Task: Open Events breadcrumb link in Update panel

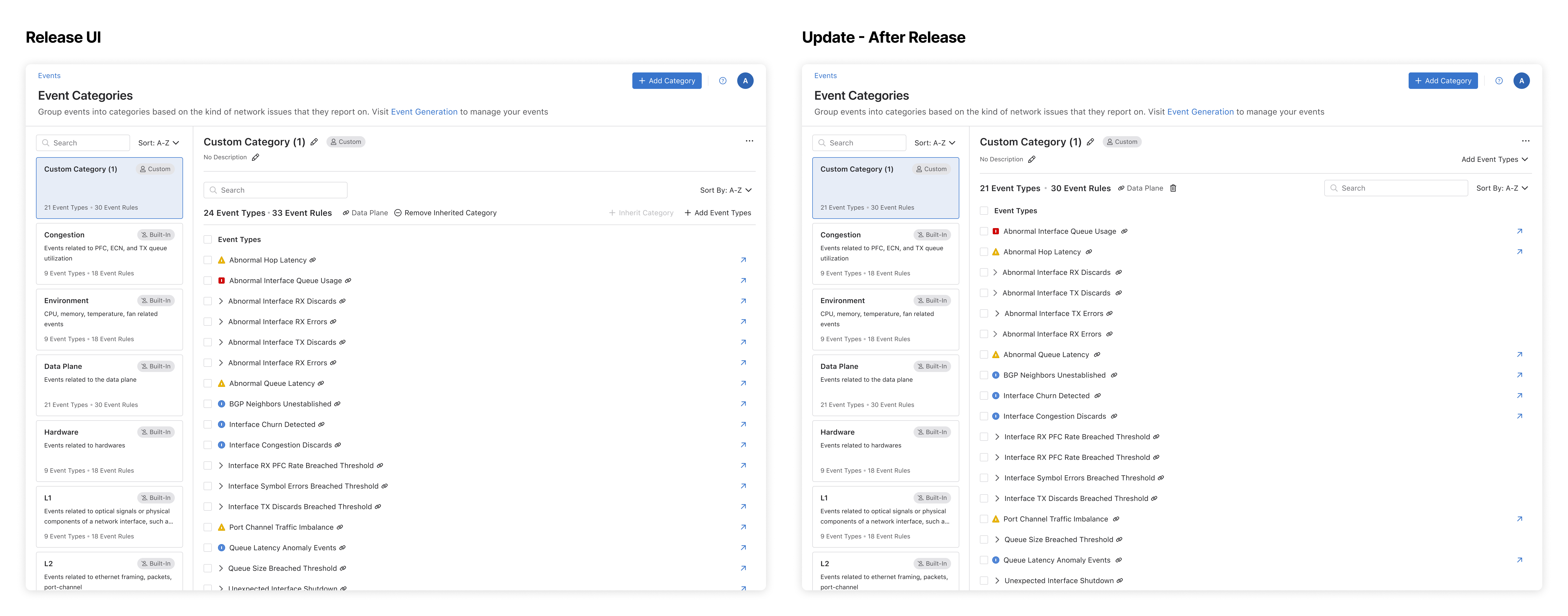Action: pyautogui.click(x=825, y=76)
